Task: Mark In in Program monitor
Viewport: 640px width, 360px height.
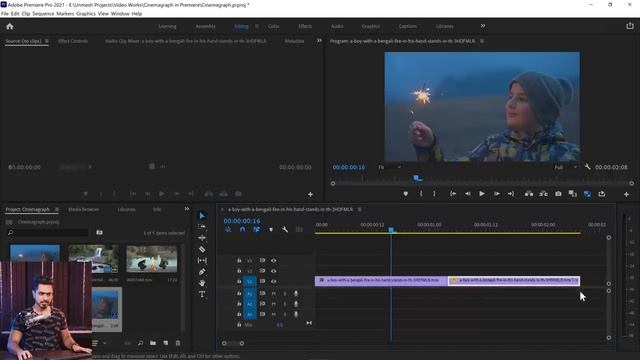Action: [x=421, y=194]
